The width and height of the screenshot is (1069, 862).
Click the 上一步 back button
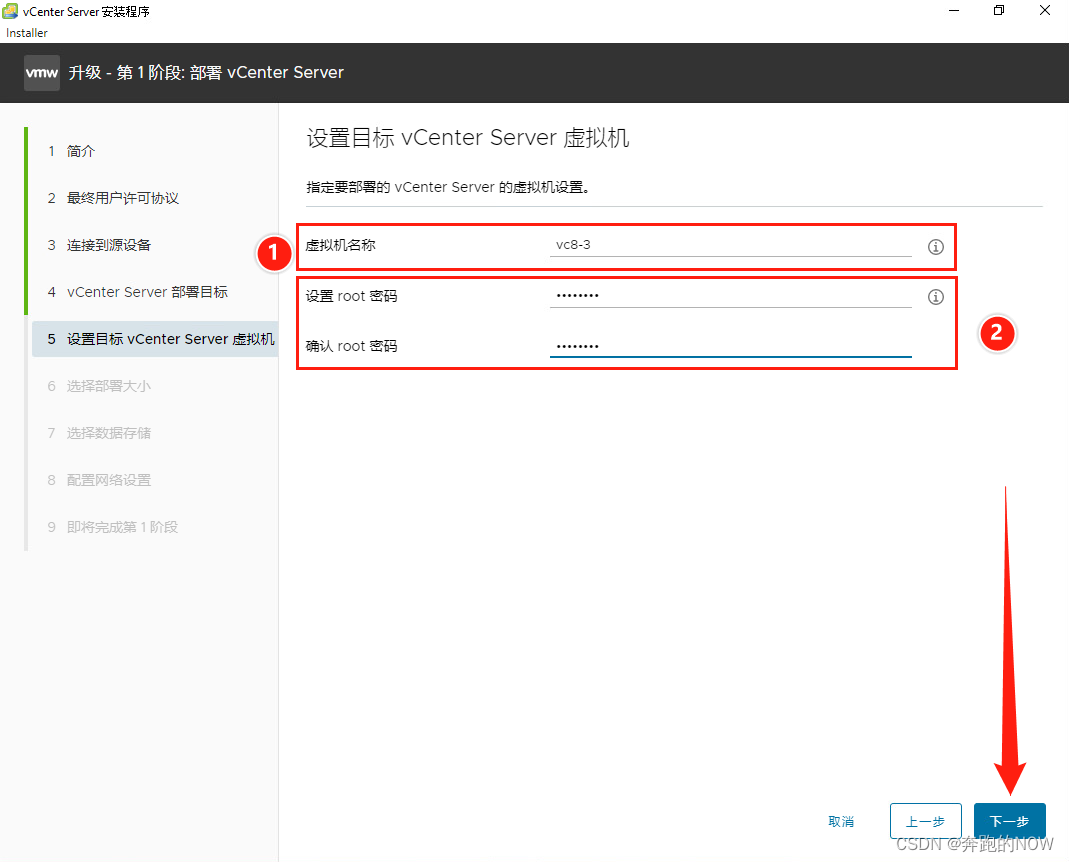(925, 821)
